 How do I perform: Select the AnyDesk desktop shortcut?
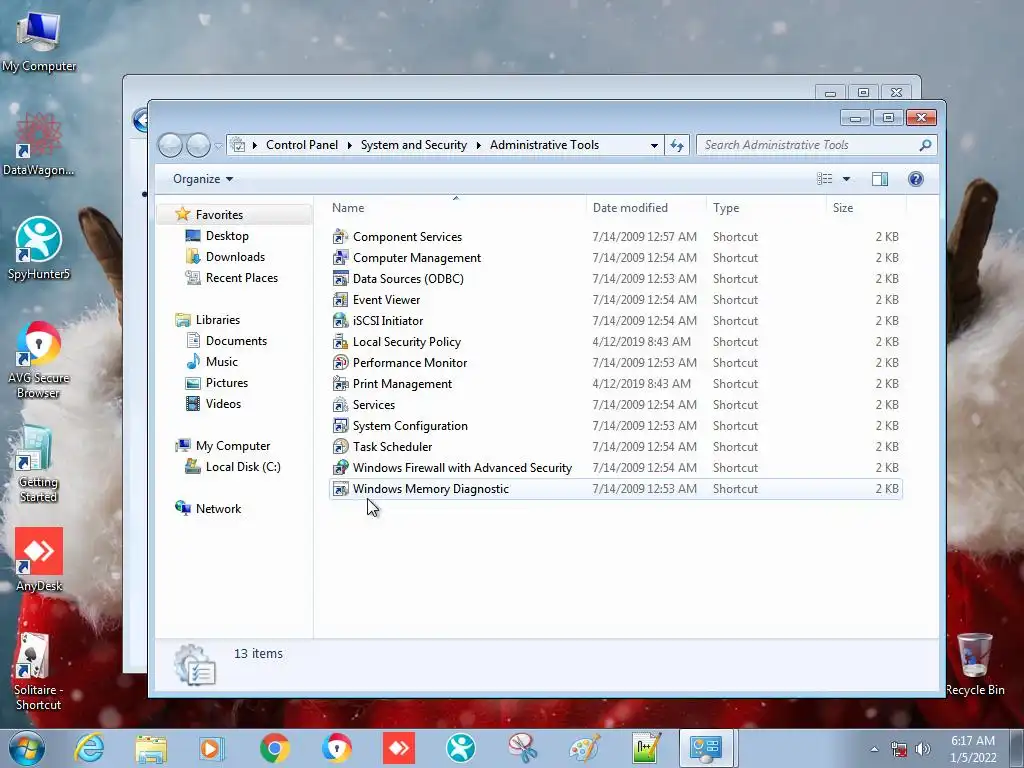(39, 560)
